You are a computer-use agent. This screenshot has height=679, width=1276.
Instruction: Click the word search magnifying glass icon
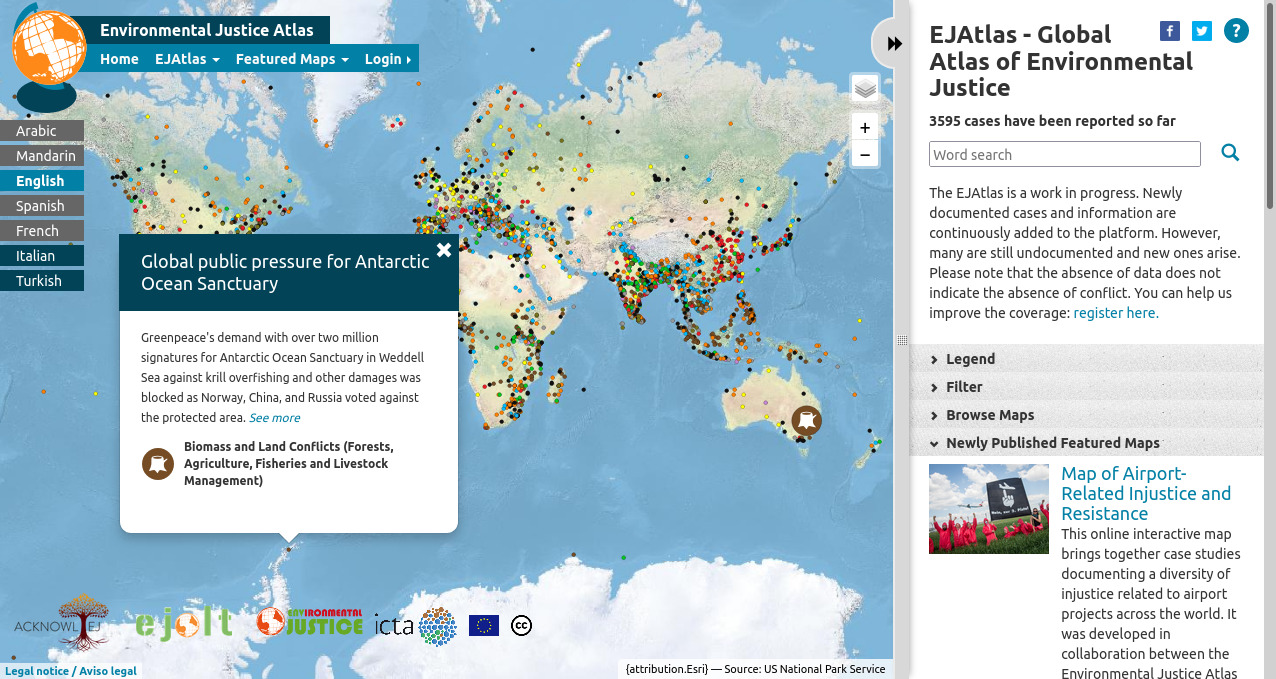tap(1229, 153)
